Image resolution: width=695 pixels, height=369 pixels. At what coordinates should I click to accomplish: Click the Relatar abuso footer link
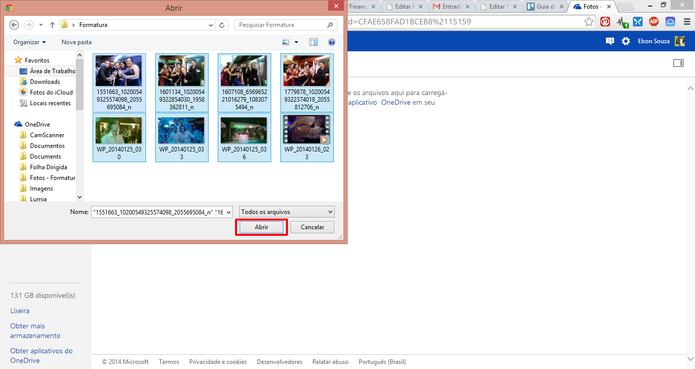pyautogui.click(x=330, y=362)
